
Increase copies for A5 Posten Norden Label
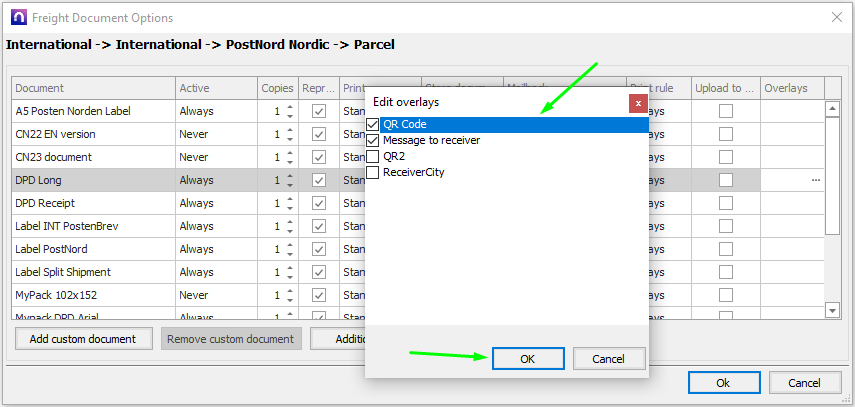click(290, 107)
